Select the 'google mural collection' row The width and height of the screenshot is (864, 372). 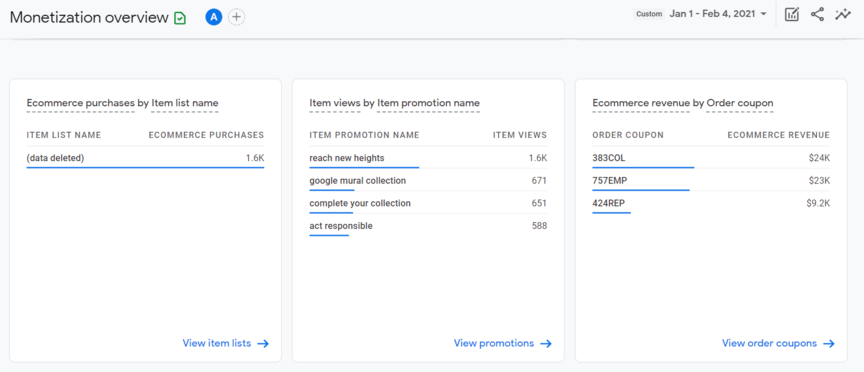point(428,181)
